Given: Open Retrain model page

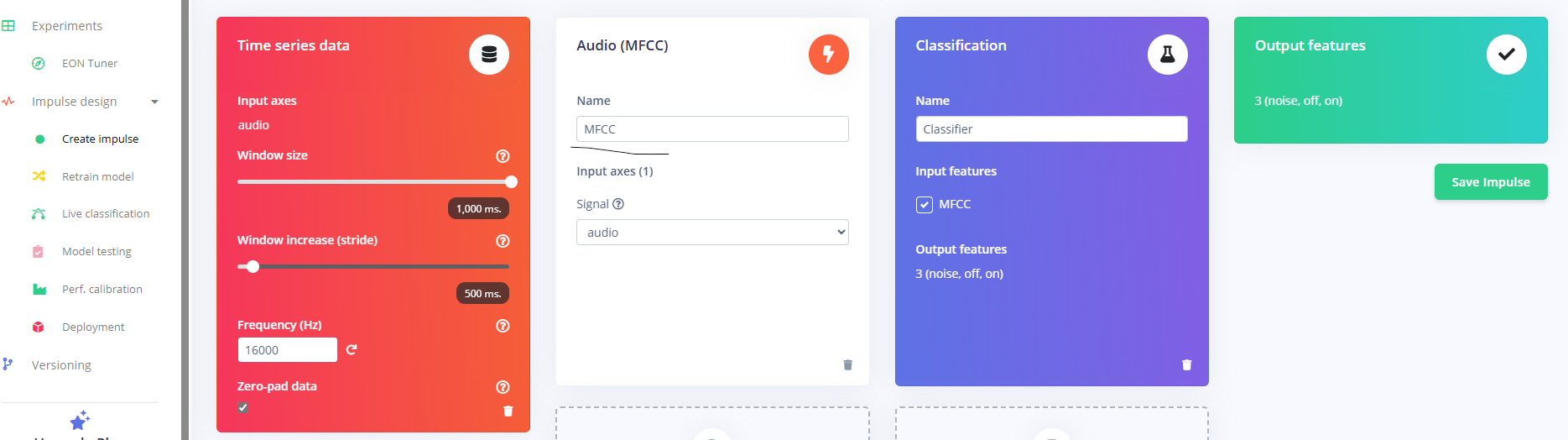Looking at the screenshot, I should (x=98, y=176).
